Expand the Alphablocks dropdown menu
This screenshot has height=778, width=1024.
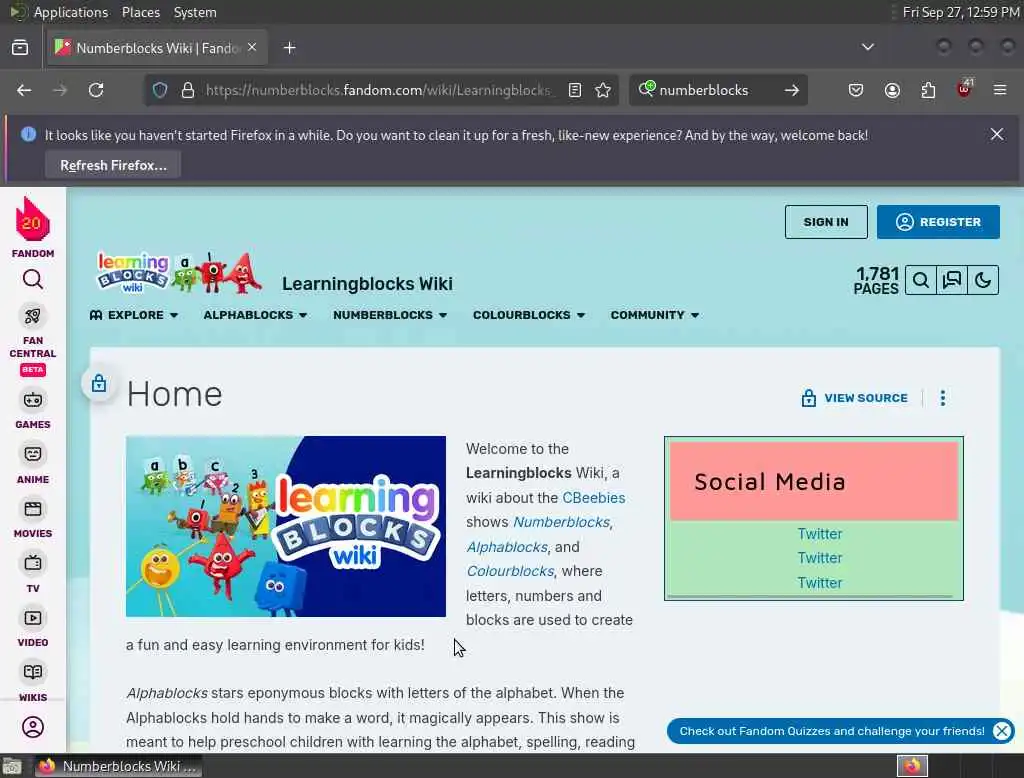coord(255,315)
